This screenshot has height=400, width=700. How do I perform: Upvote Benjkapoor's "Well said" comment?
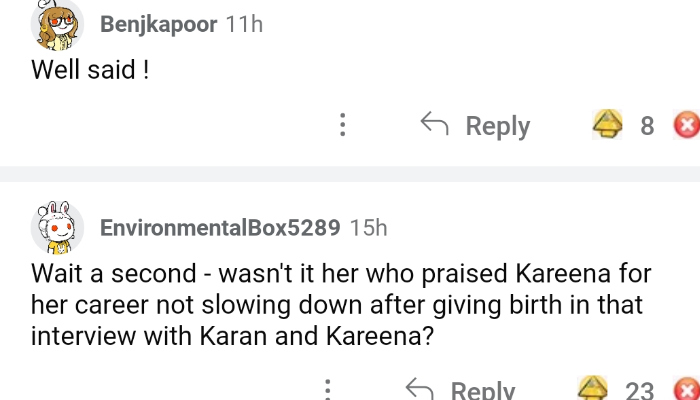(606, 125)
